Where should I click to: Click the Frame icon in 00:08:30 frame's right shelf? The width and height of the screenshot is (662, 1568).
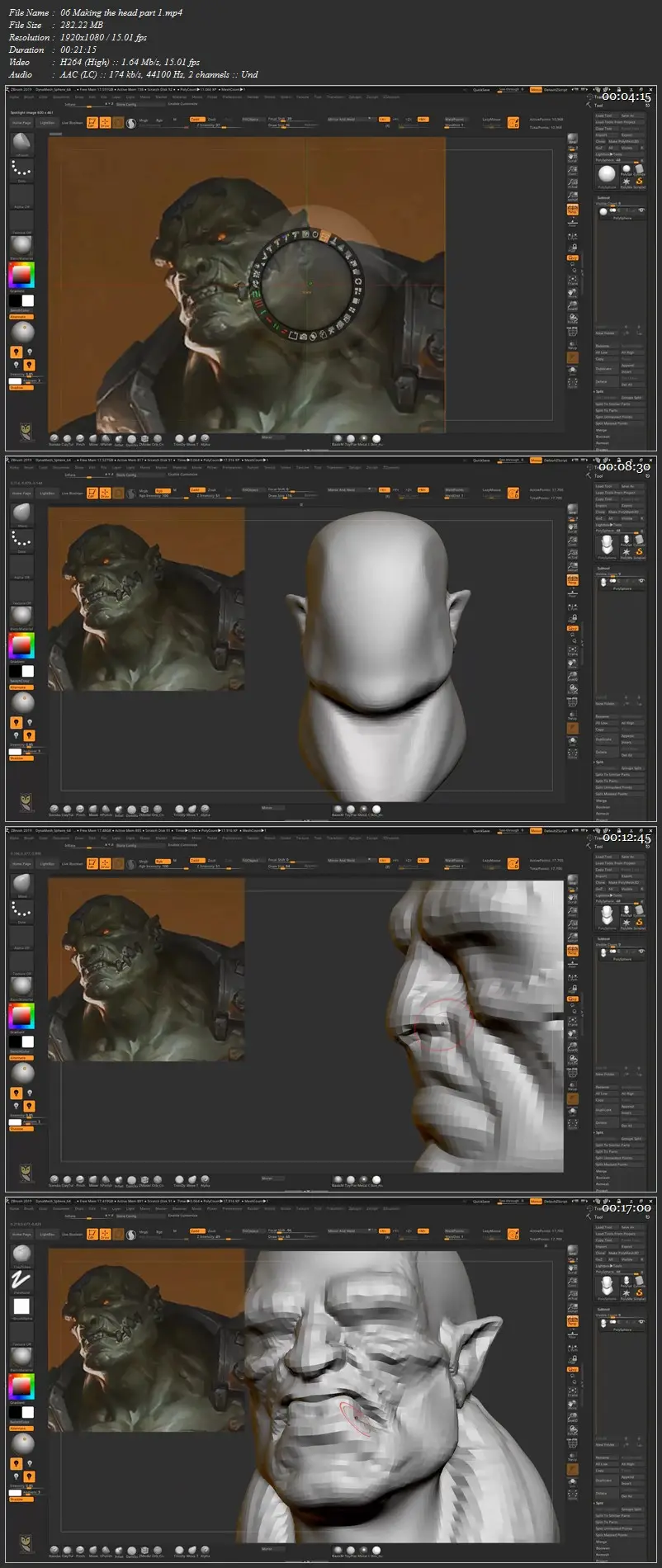(572, 650)
